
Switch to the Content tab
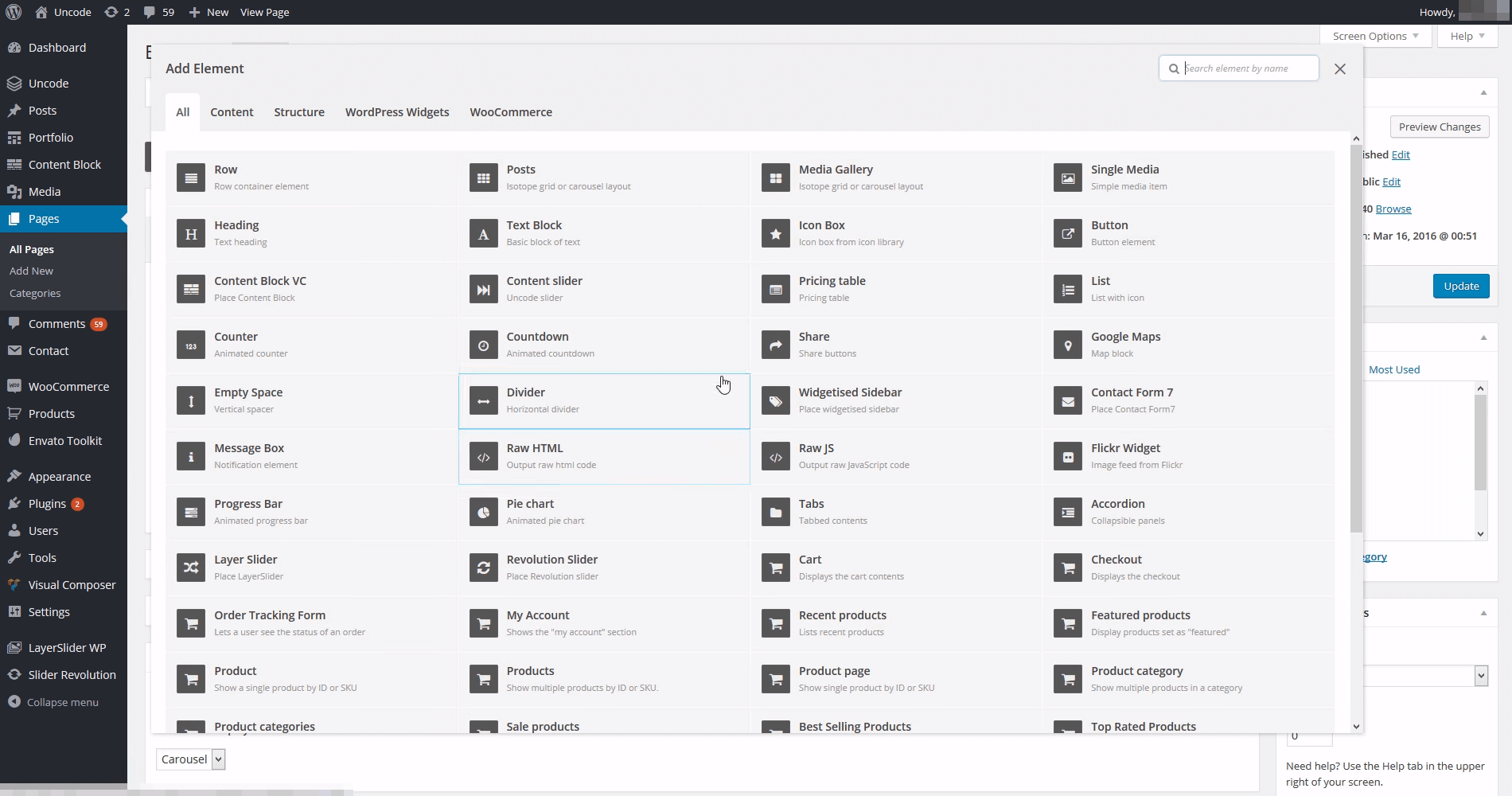pos(232,112)
